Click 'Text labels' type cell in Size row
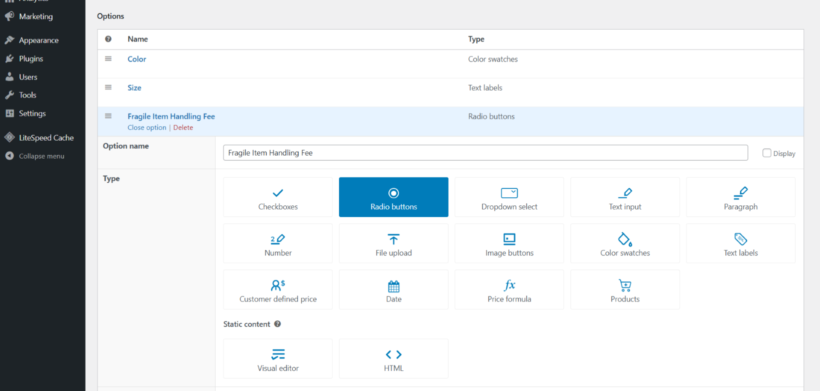 485,88
